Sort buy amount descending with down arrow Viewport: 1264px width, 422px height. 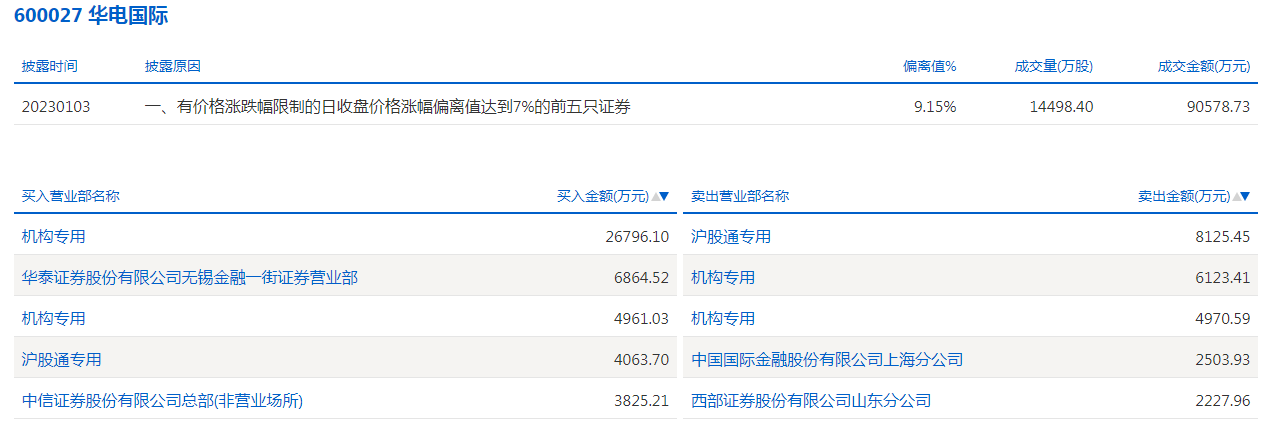pos(664,196)
